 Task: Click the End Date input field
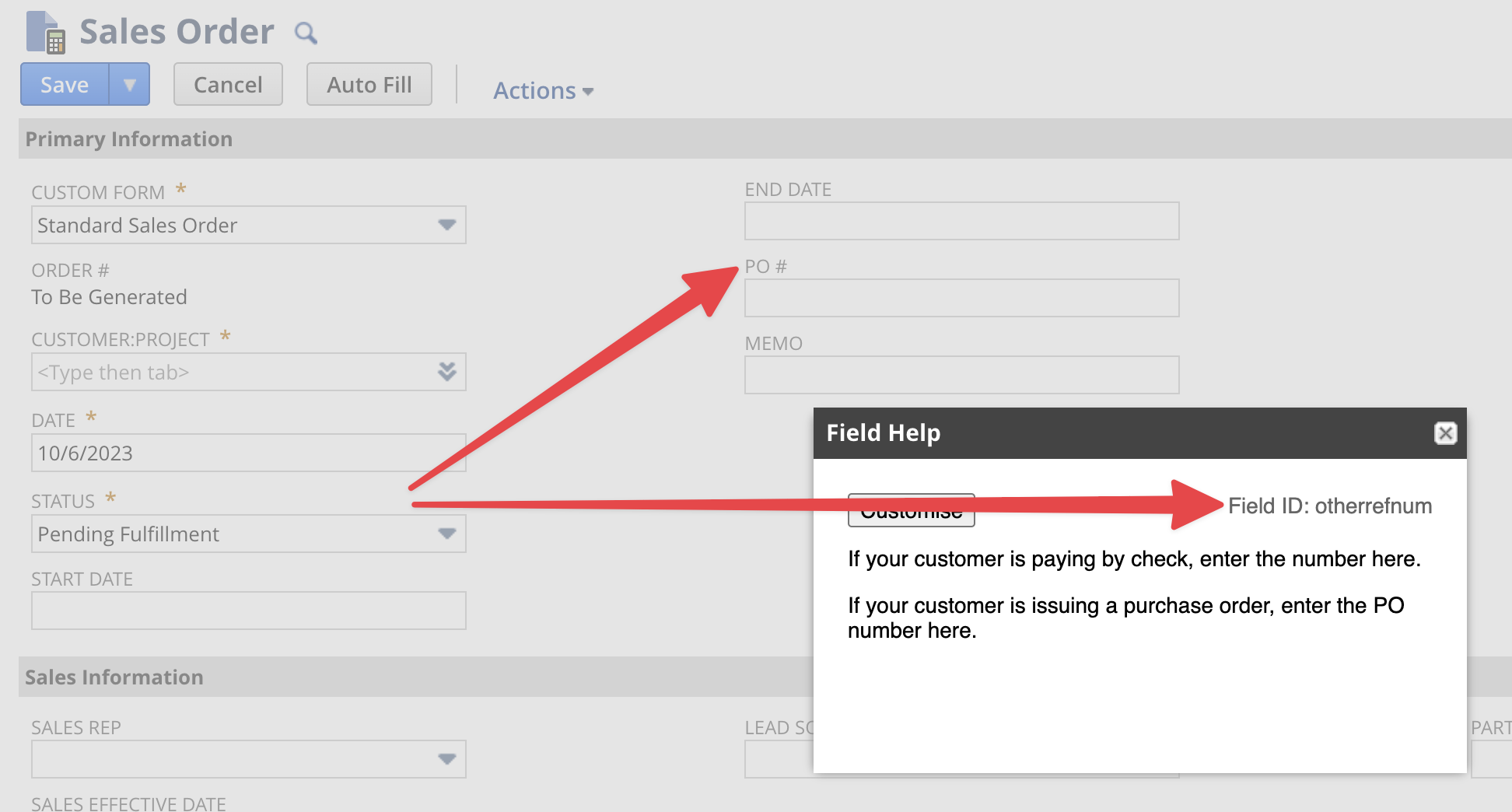pos(961,221)
